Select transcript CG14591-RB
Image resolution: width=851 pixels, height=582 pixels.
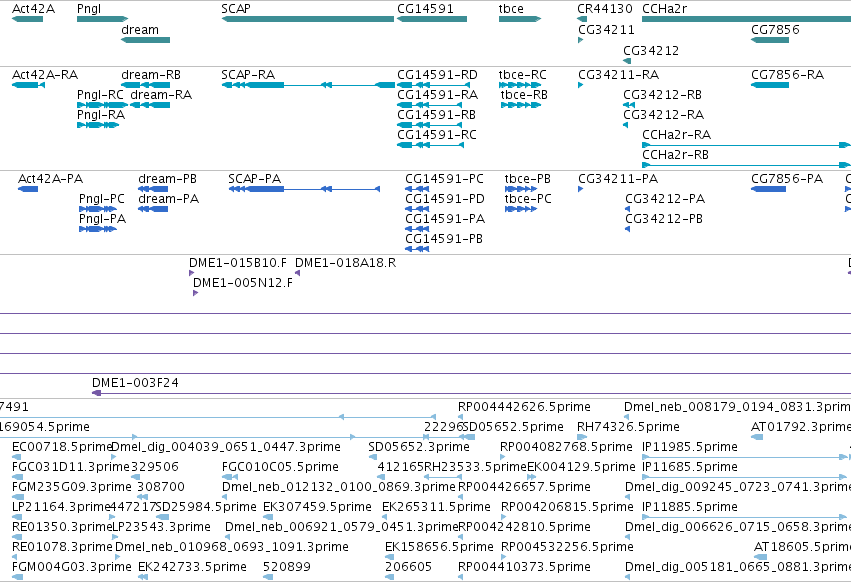click(x=430, y=125)
